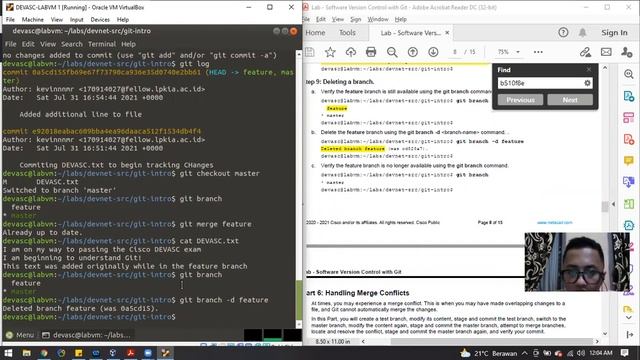Open the green Compare Files tool icon
The image size is (640, 360).
[629, 204]
